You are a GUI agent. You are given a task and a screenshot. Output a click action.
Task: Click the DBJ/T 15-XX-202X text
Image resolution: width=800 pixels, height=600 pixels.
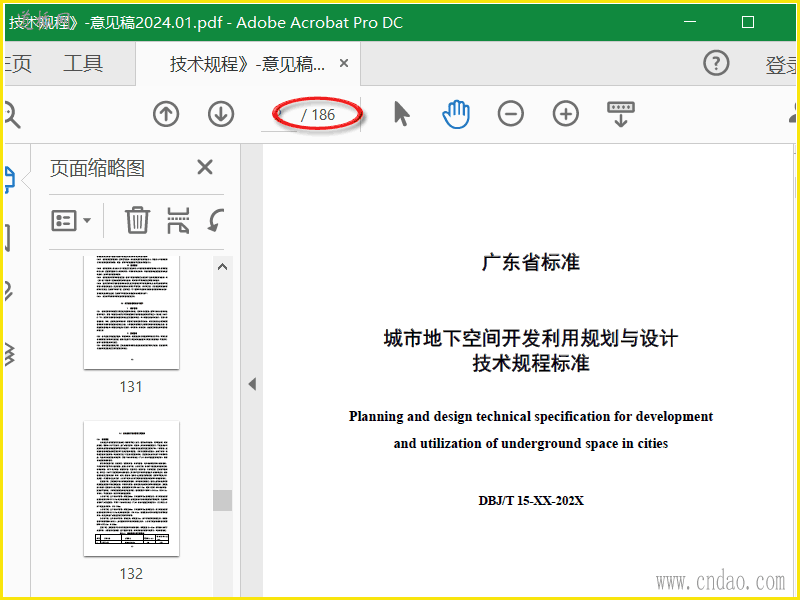pyautogui.click(x=531, y=501)
